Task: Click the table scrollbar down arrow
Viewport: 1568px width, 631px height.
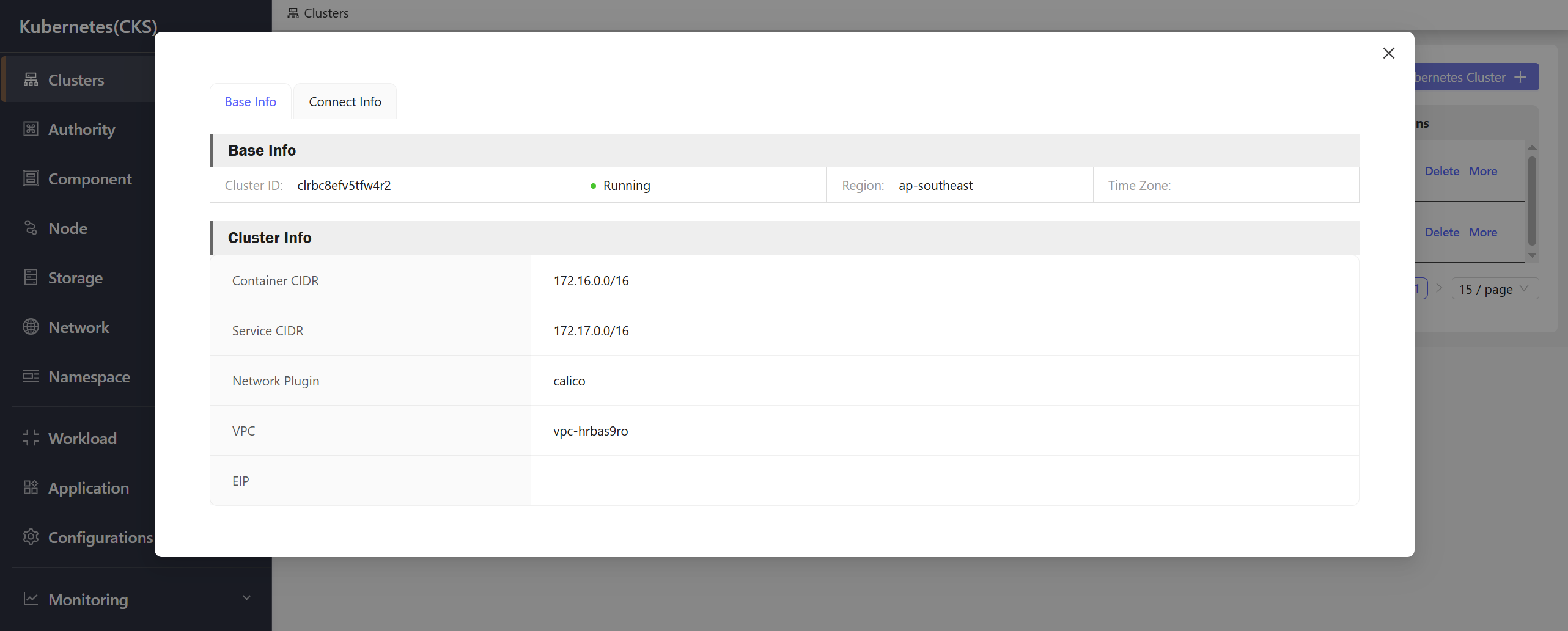Action: (1532, 255)
